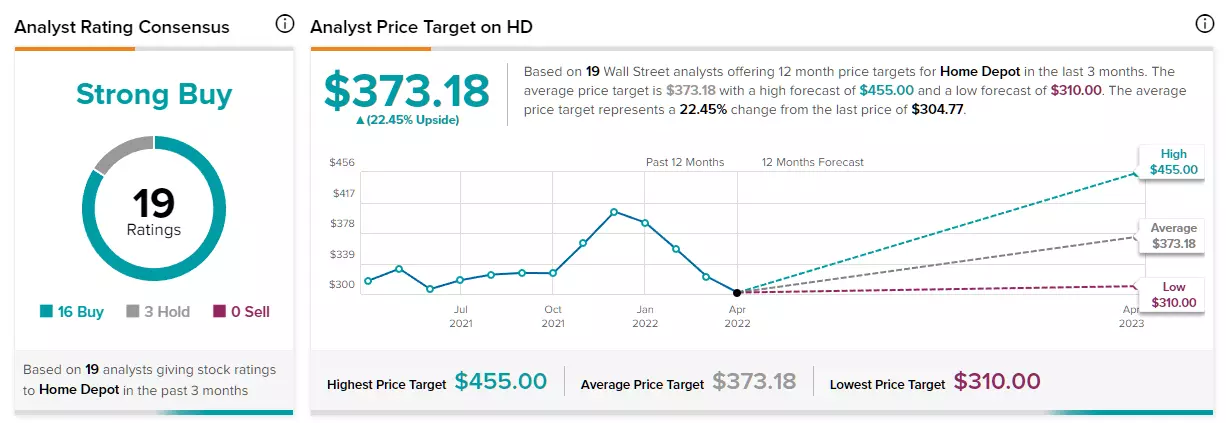The image size is (1226, 423).
Task: Click the 22.45% Upside indicator
Action: click(x=407, y=120)
